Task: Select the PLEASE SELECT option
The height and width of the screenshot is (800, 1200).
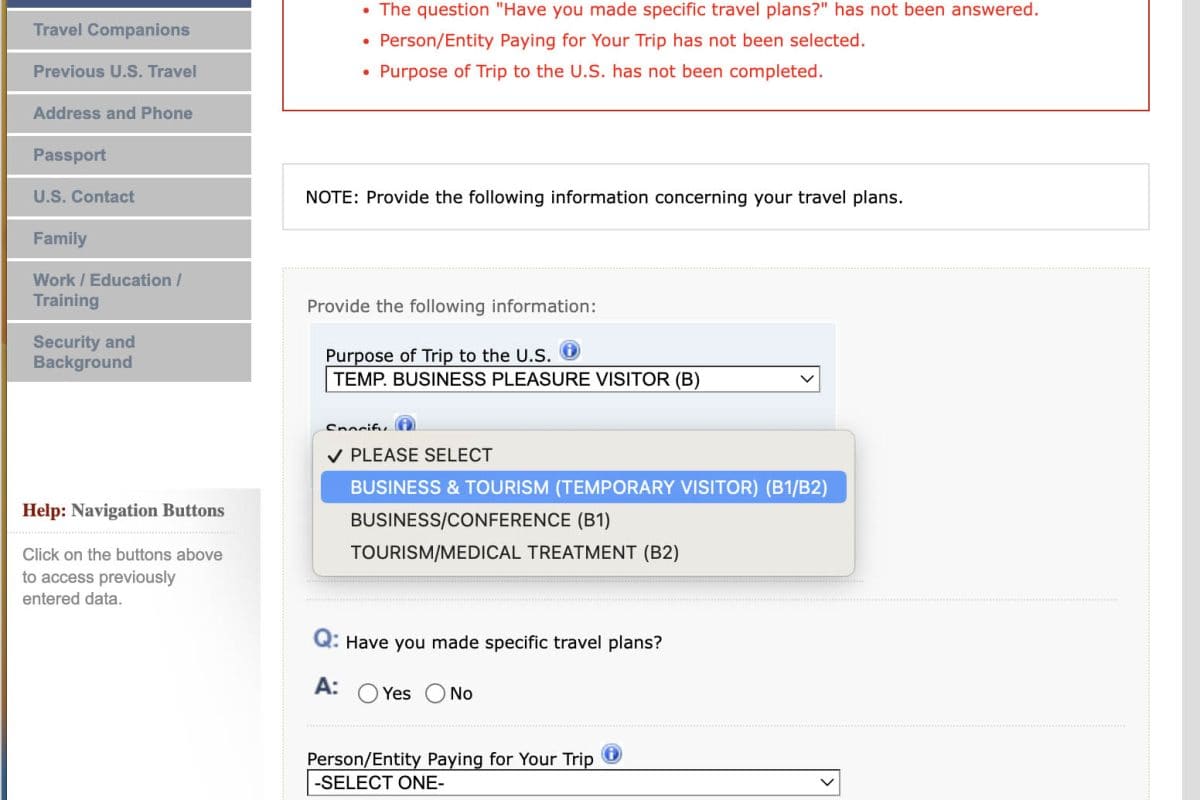Action: pos(421,455)
